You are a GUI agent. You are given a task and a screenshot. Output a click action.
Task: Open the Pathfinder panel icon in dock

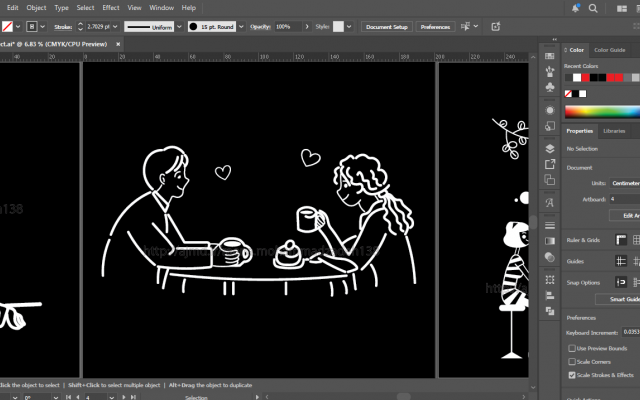coord(550,311)
